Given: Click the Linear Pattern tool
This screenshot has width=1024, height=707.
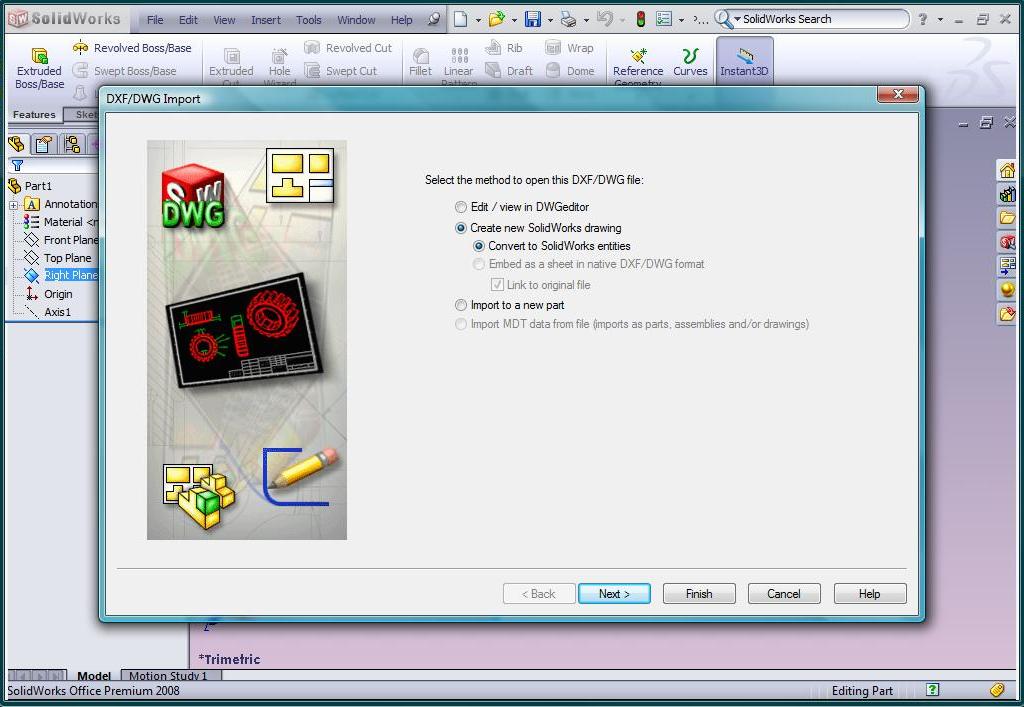Looking at the screenshot, I should tap(458, 68).
